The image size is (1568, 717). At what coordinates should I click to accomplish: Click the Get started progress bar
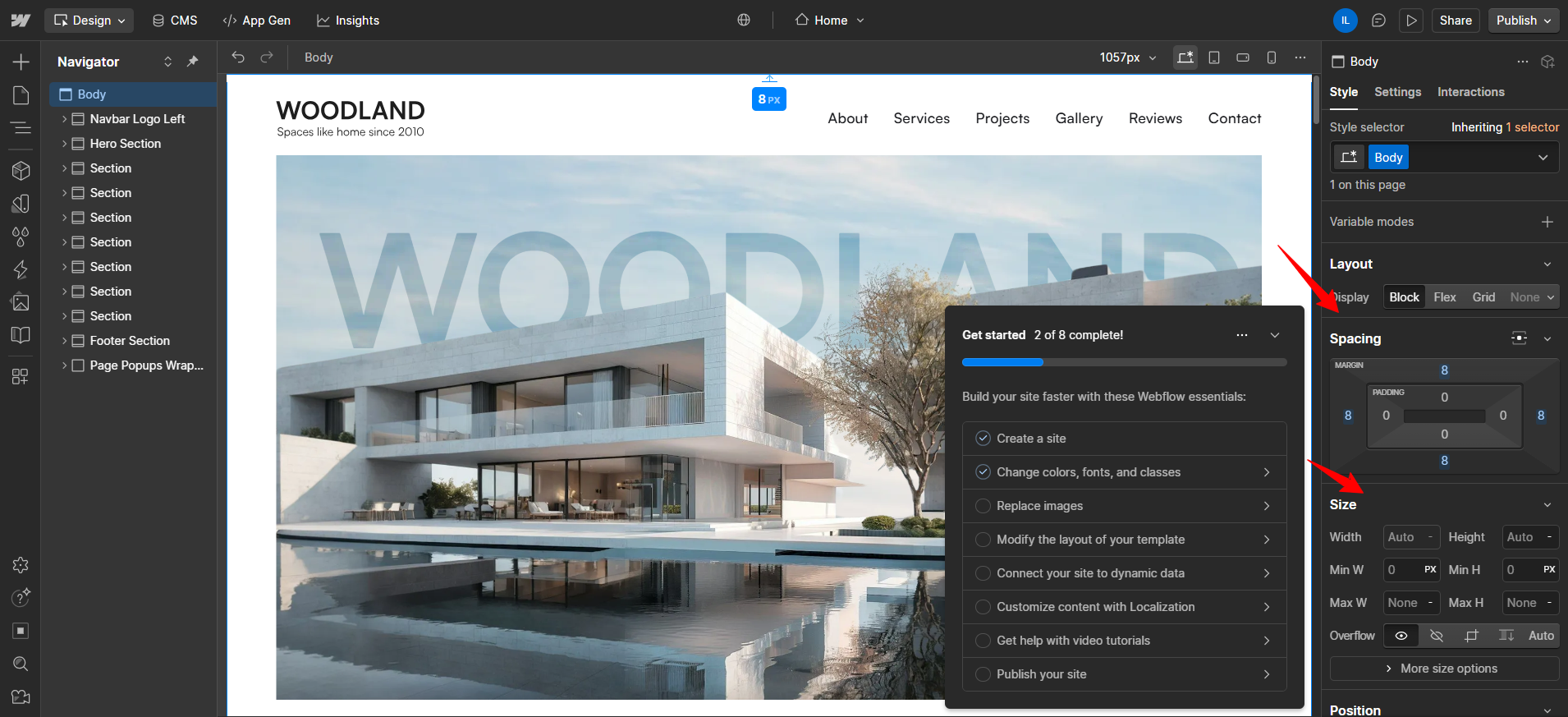click(x=1124, y=362)
